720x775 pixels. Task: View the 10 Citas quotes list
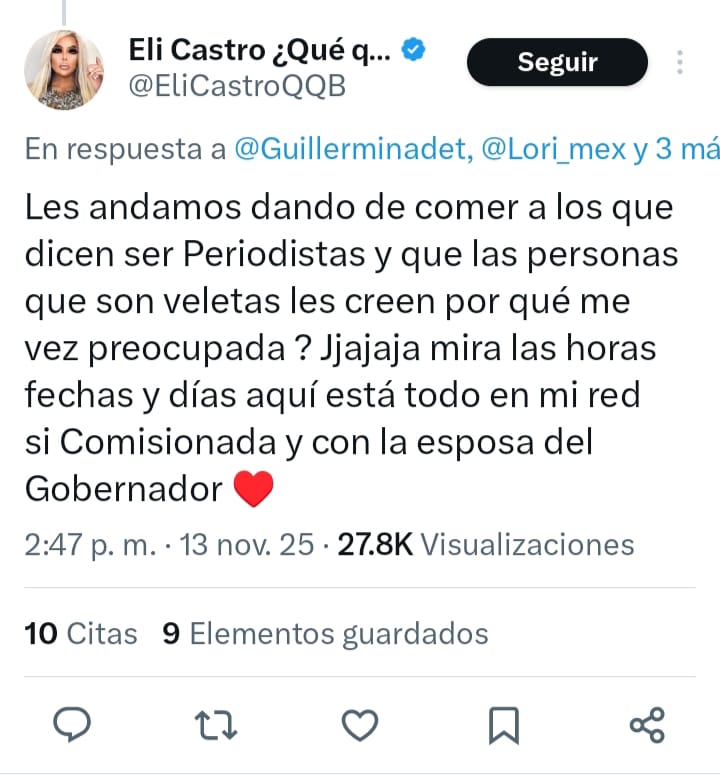tap(81, 633)
